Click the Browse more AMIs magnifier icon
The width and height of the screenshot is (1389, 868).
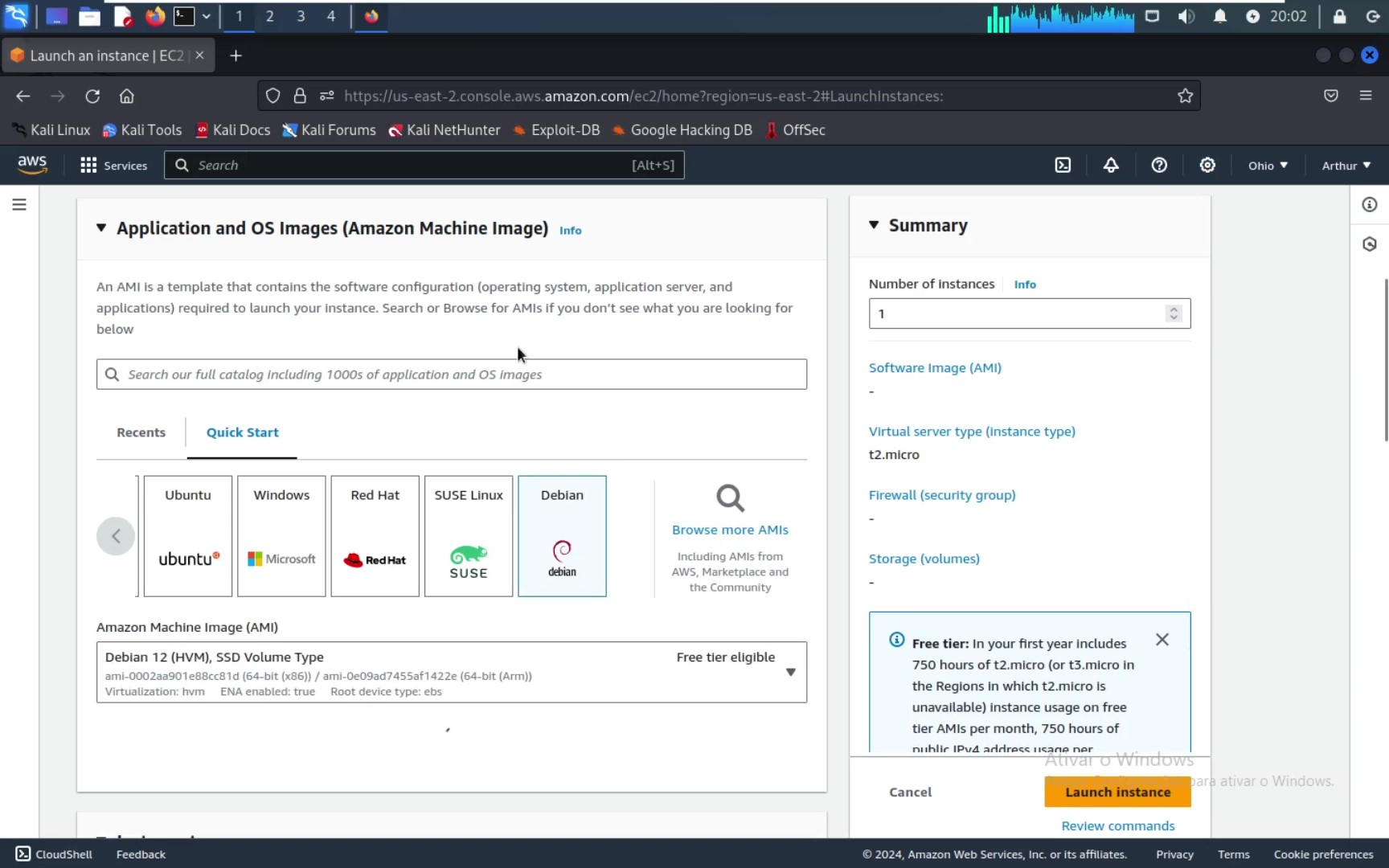click(x=730, y=498)
